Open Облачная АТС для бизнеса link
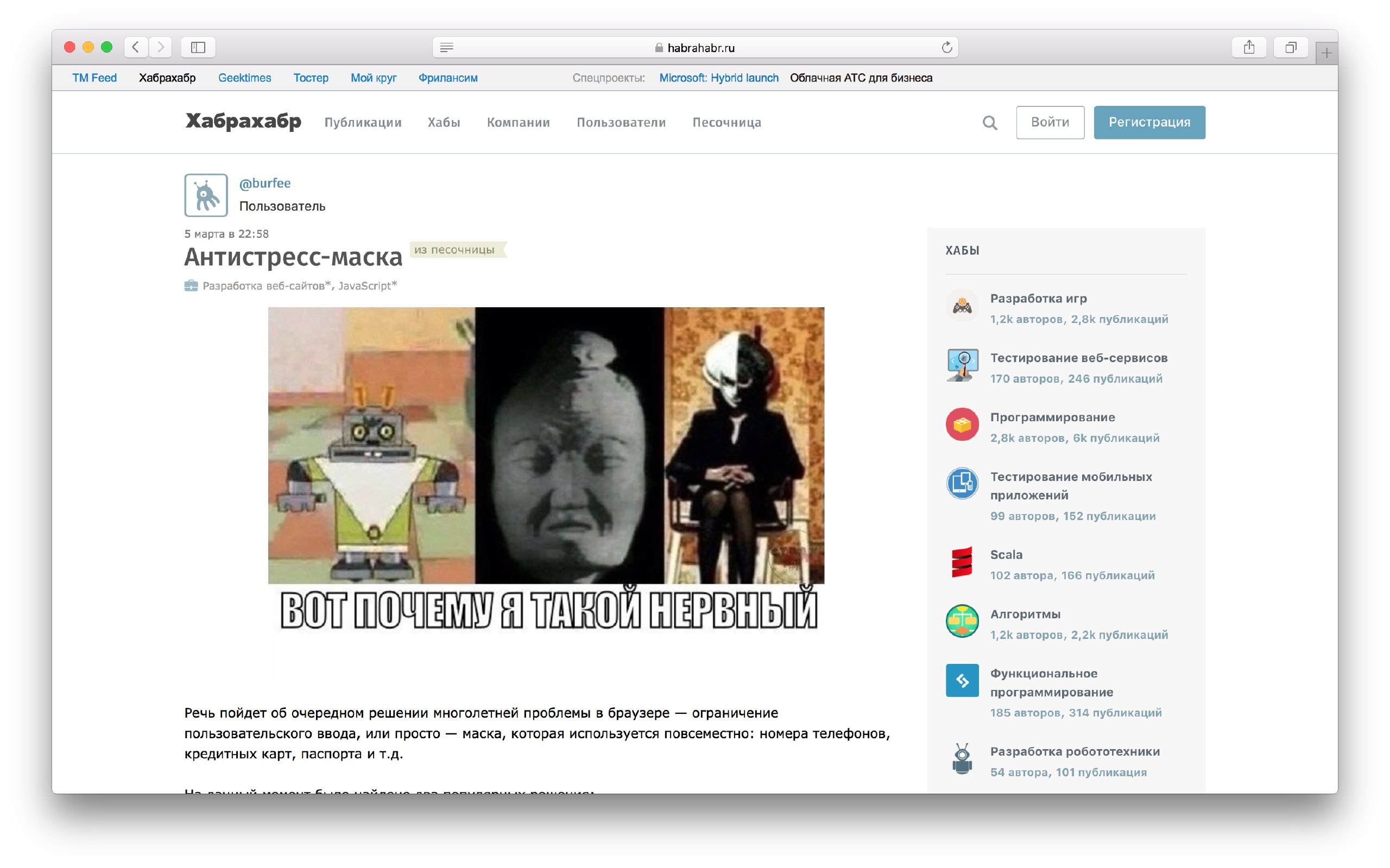Viewport: 1390px width, 868px height. 861,78
